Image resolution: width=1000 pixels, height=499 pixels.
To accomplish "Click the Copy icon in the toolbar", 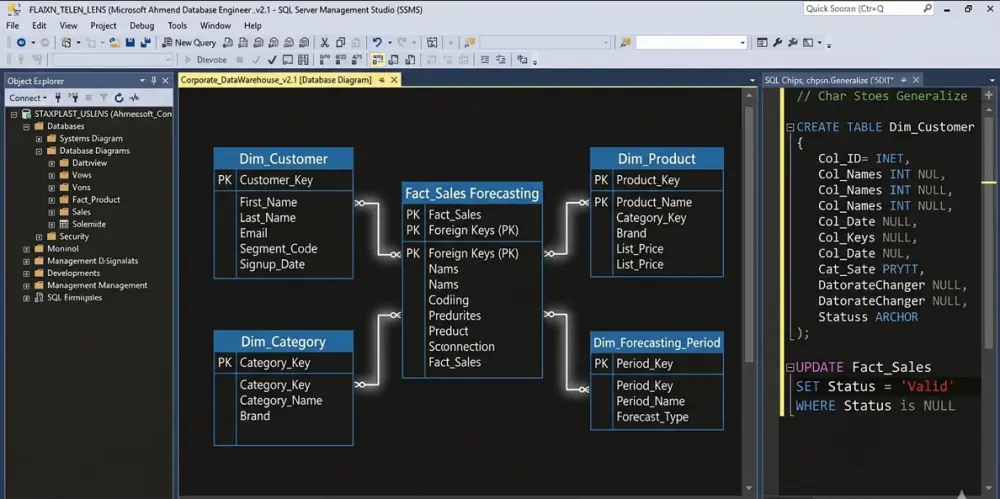I will (340, 43).
